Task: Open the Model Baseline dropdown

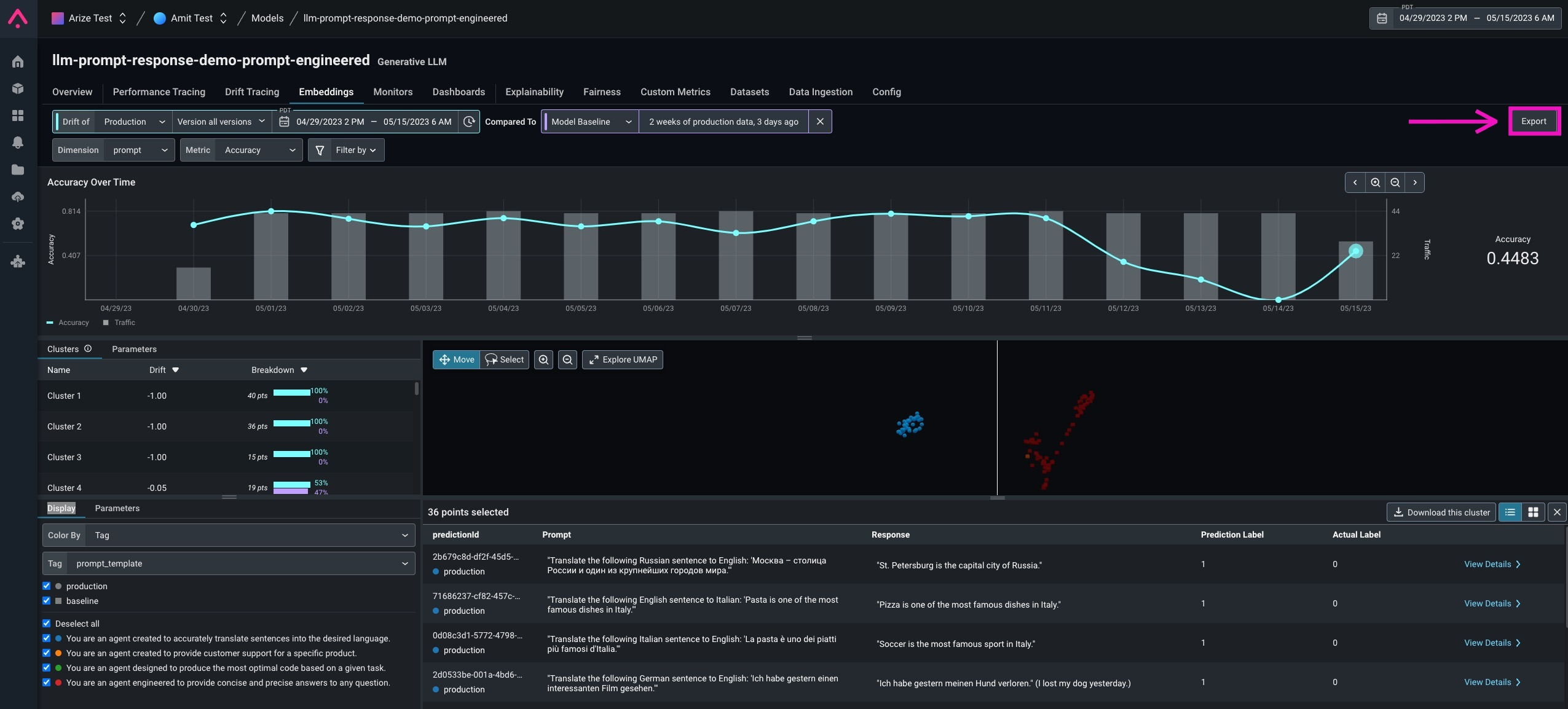Action: (590, 122)
